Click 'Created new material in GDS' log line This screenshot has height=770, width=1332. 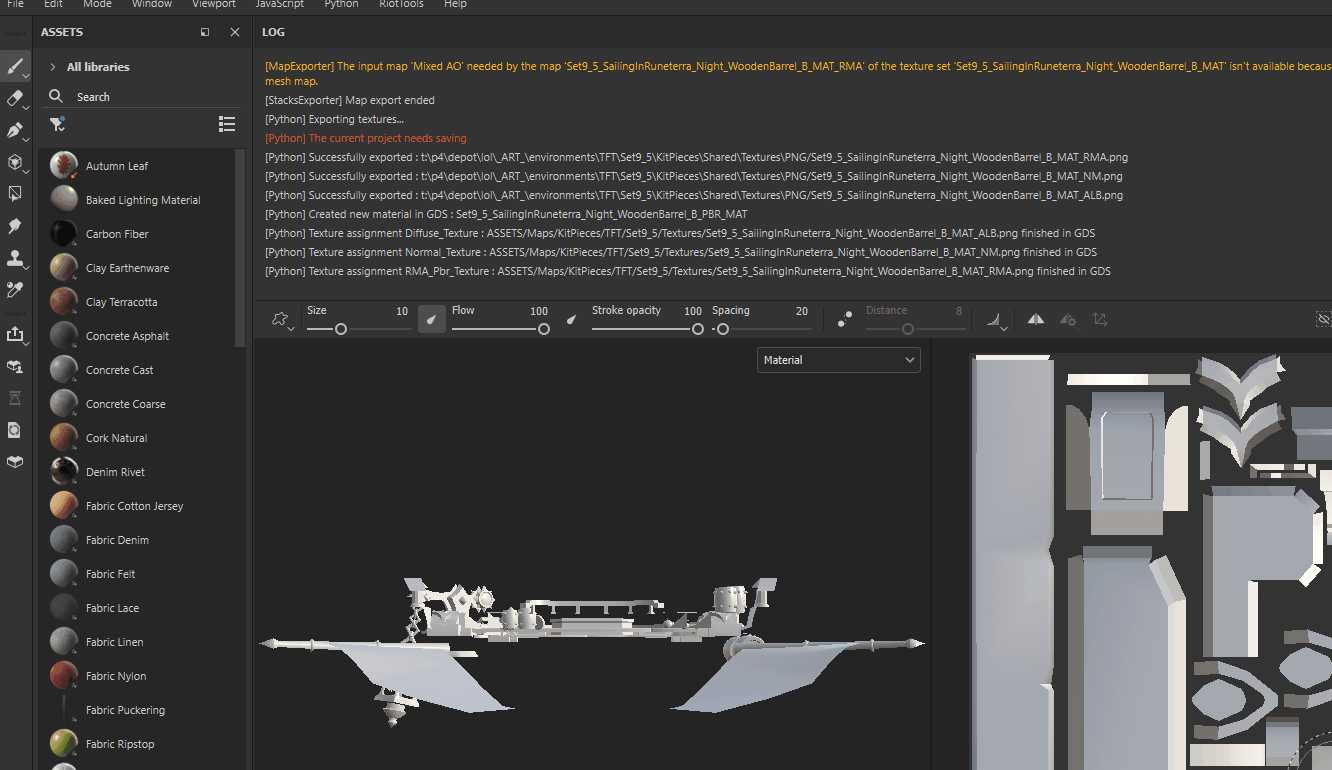coord(506,214)
